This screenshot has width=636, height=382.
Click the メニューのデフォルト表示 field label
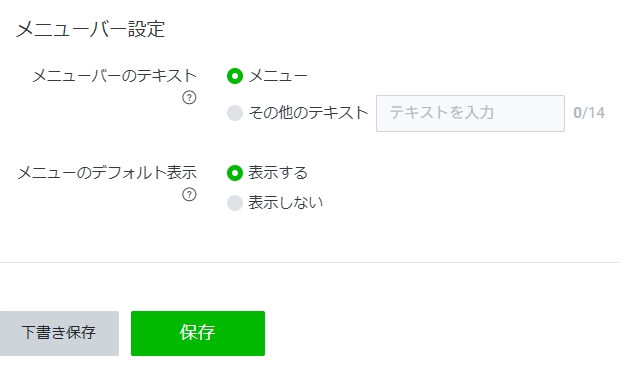click(107, 173)
